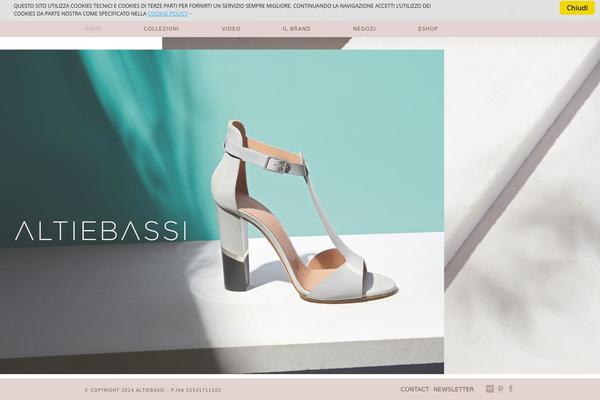This screenshot has height=400, width=600.
Task: Open the Contact link in the footer
Action: pos(414,389)
